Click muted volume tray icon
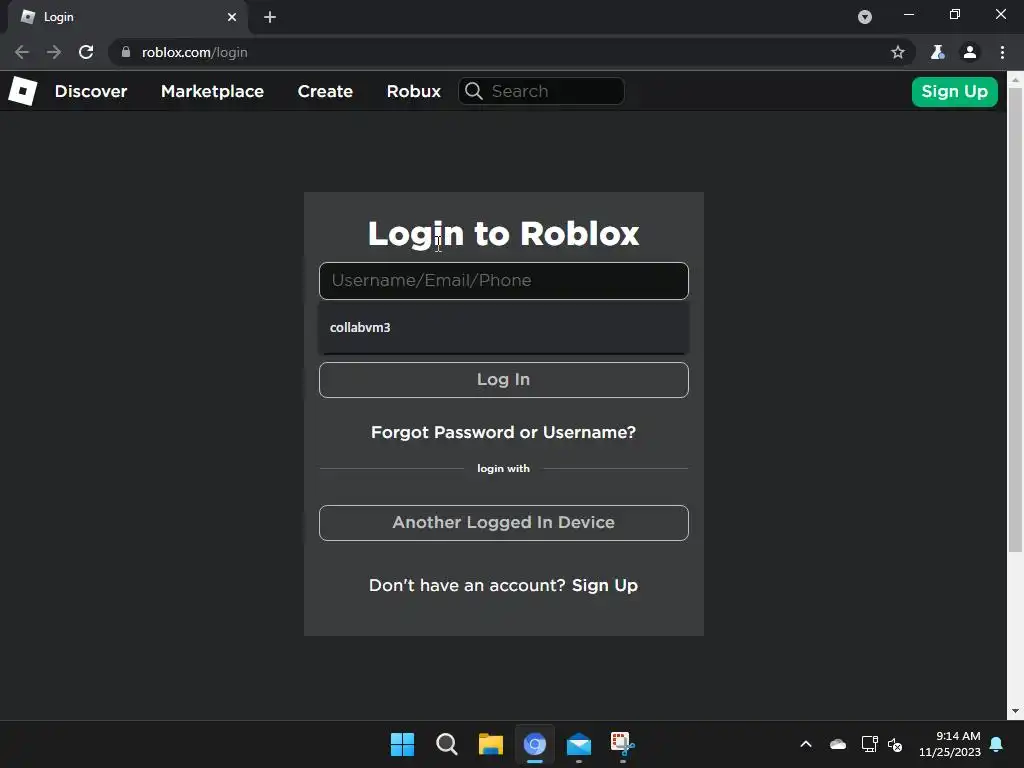This screenshot has height=768, width=1024. (895, 744)
